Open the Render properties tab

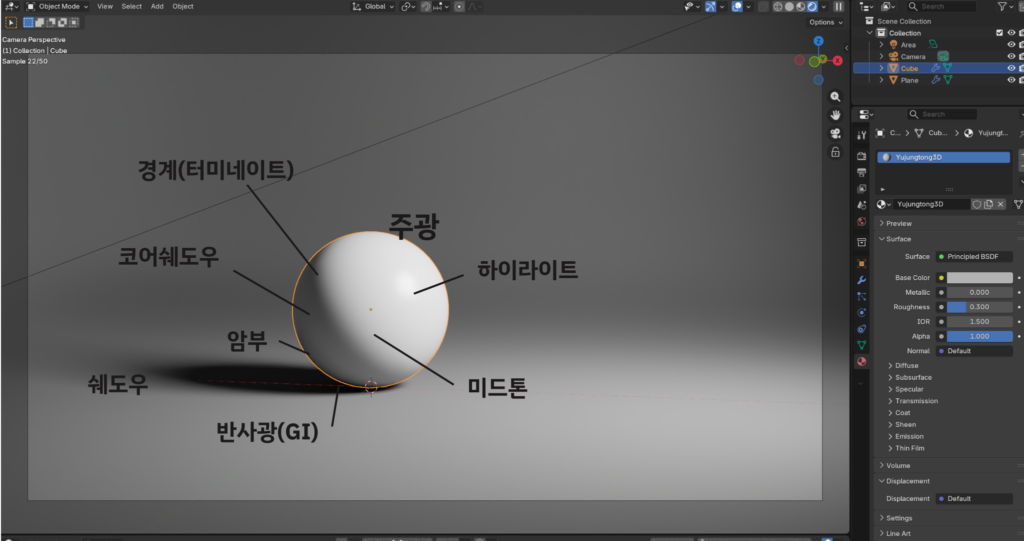(x=861, y=156)
